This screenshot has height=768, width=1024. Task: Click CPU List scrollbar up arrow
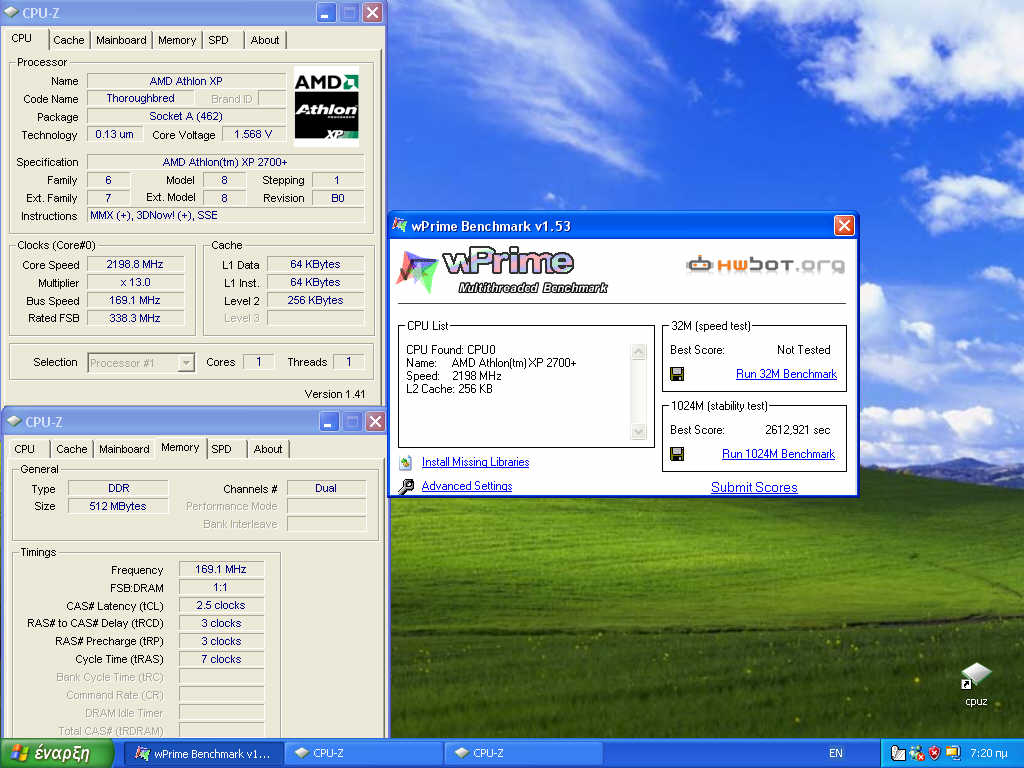coord(639,351)
